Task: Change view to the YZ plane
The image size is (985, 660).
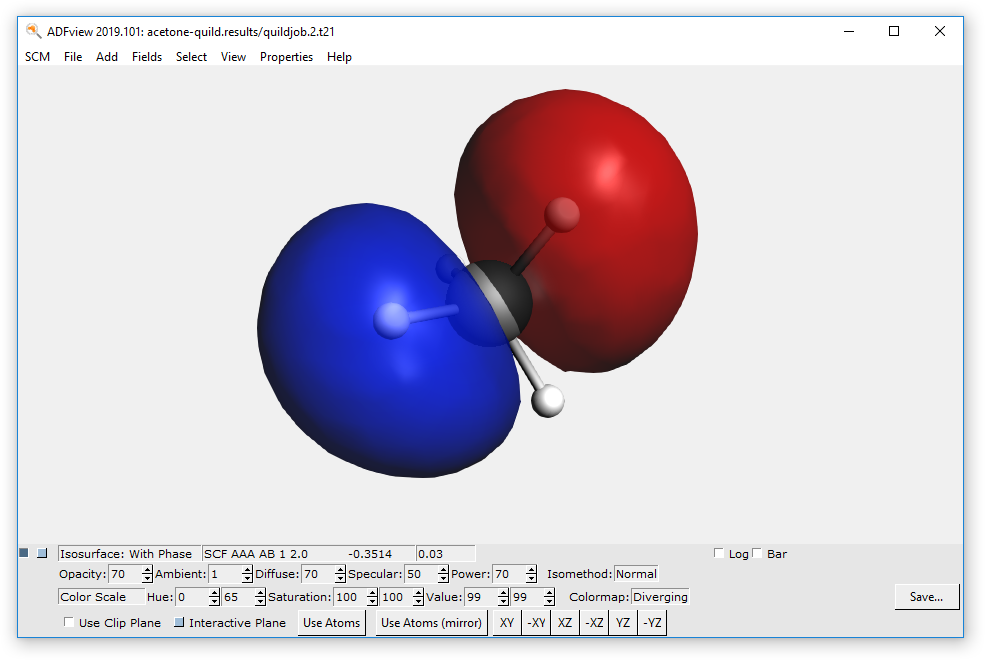Action: click(x=623, y=623)
